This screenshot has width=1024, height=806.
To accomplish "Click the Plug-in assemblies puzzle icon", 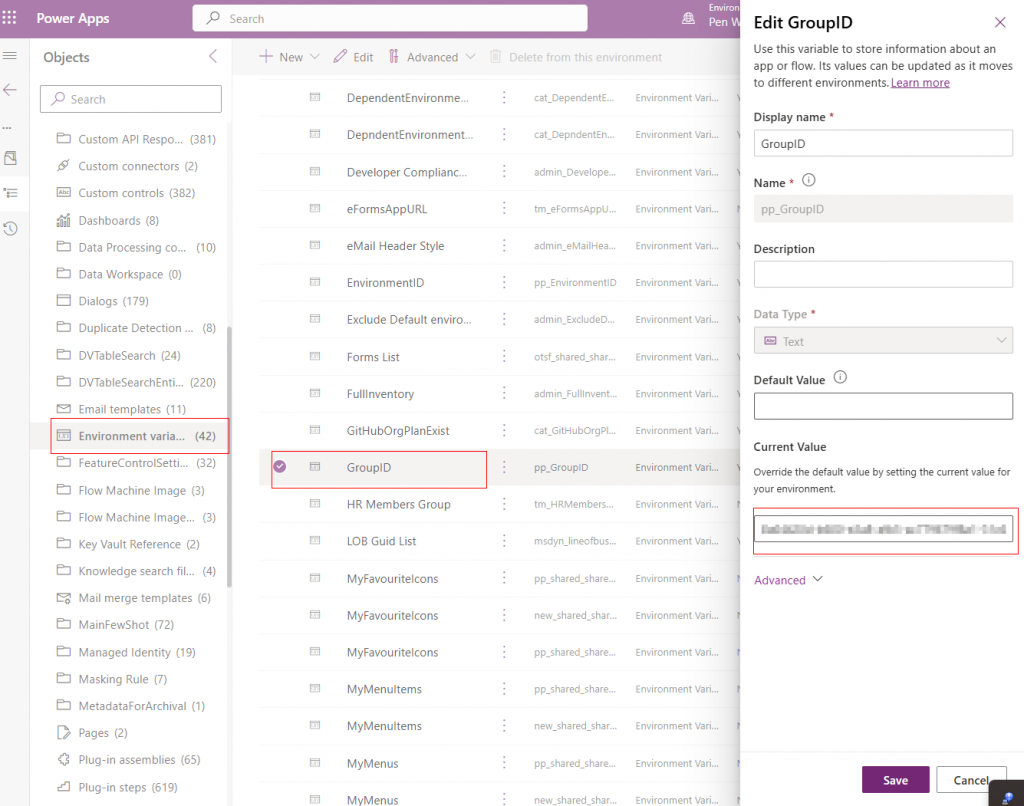I will pos(63,760).
